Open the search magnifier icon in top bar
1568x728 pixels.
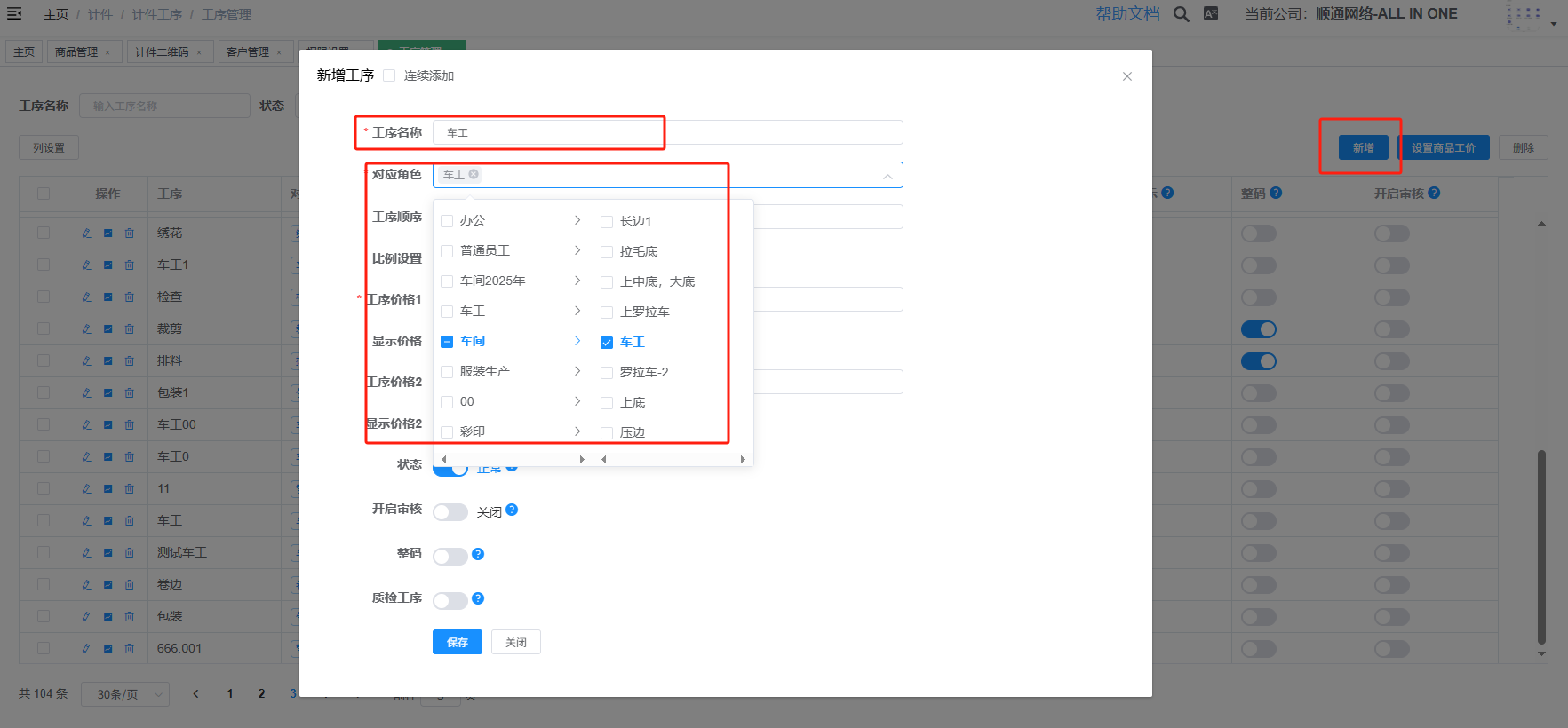coord(1181,14)
